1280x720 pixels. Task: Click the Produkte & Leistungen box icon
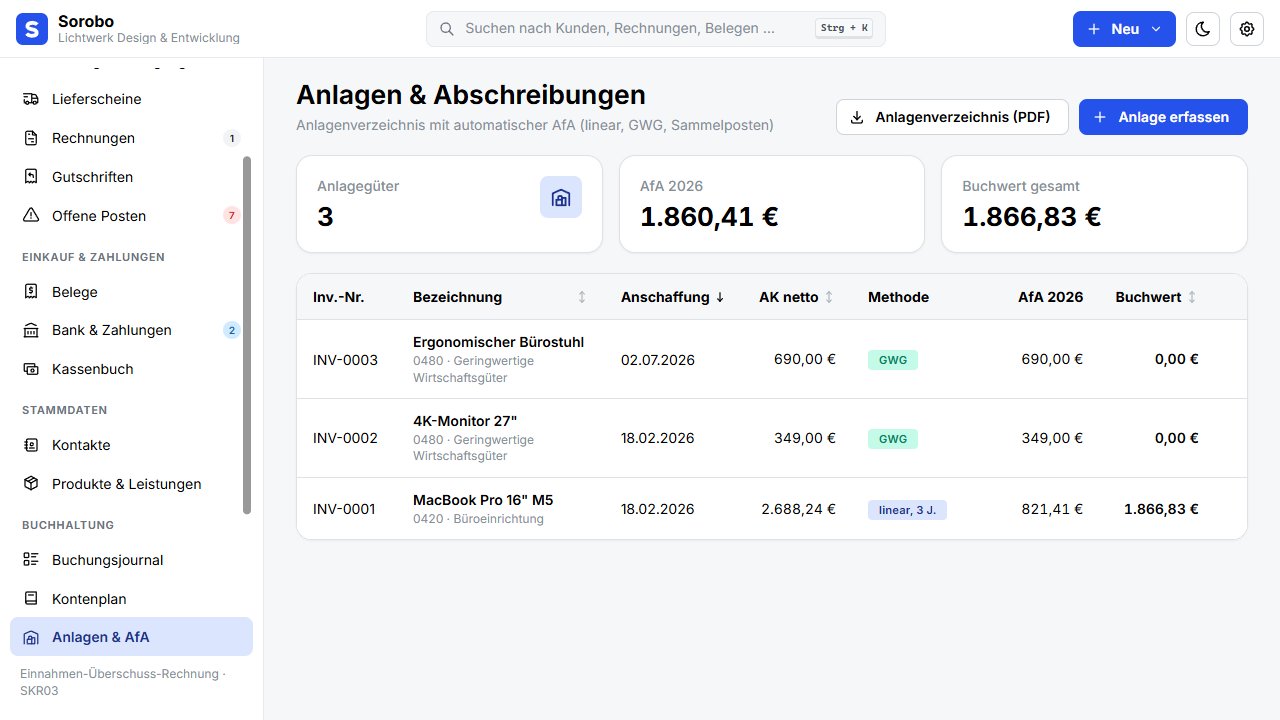click(x=31, y=484)
